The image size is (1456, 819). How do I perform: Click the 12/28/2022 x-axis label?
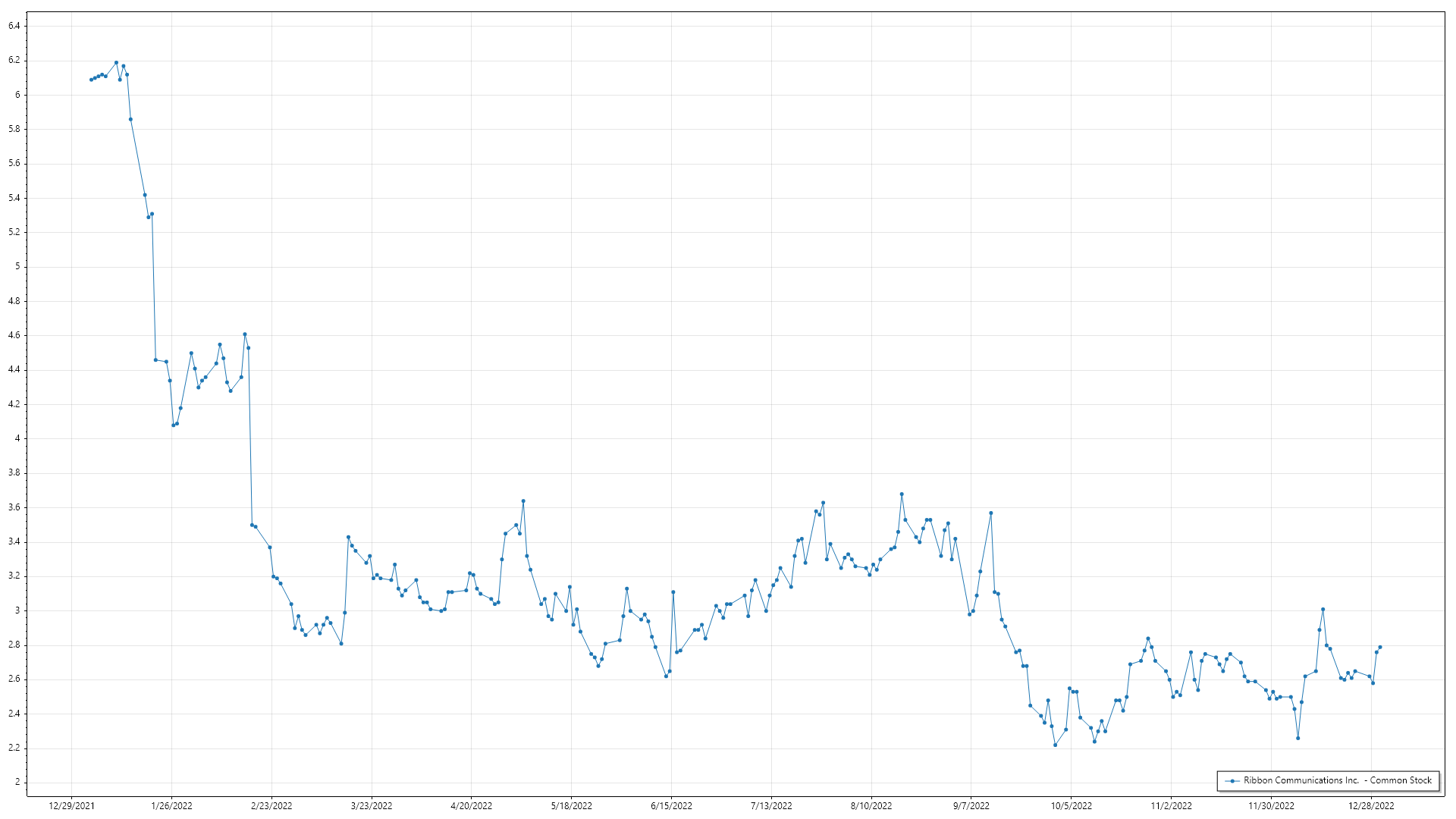[1371, 806]
